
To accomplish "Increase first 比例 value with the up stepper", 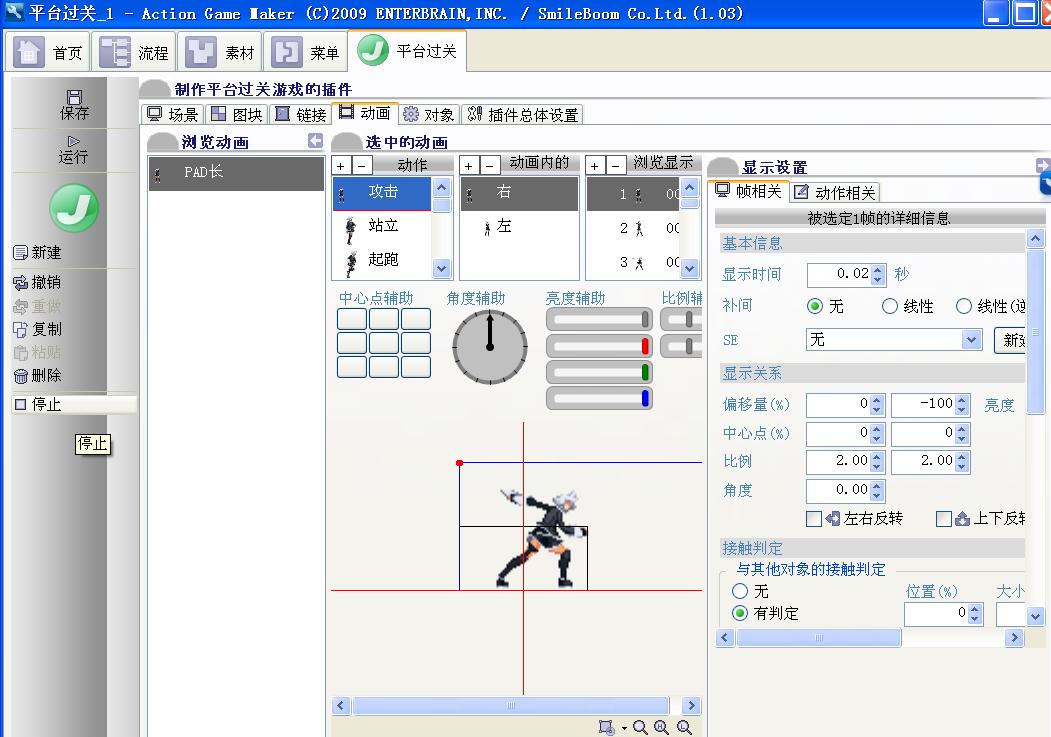I will [877, 456].
